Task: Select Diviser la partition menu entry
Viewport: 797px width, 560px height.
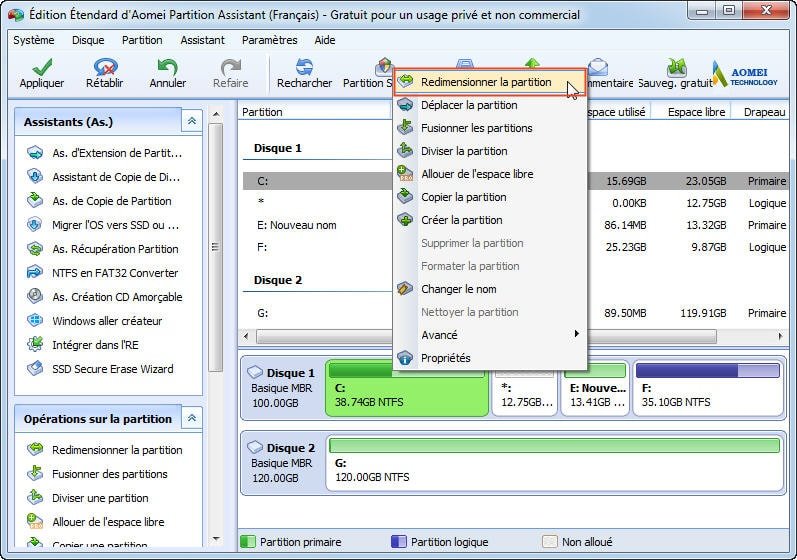Action: [x=490, y=151]
